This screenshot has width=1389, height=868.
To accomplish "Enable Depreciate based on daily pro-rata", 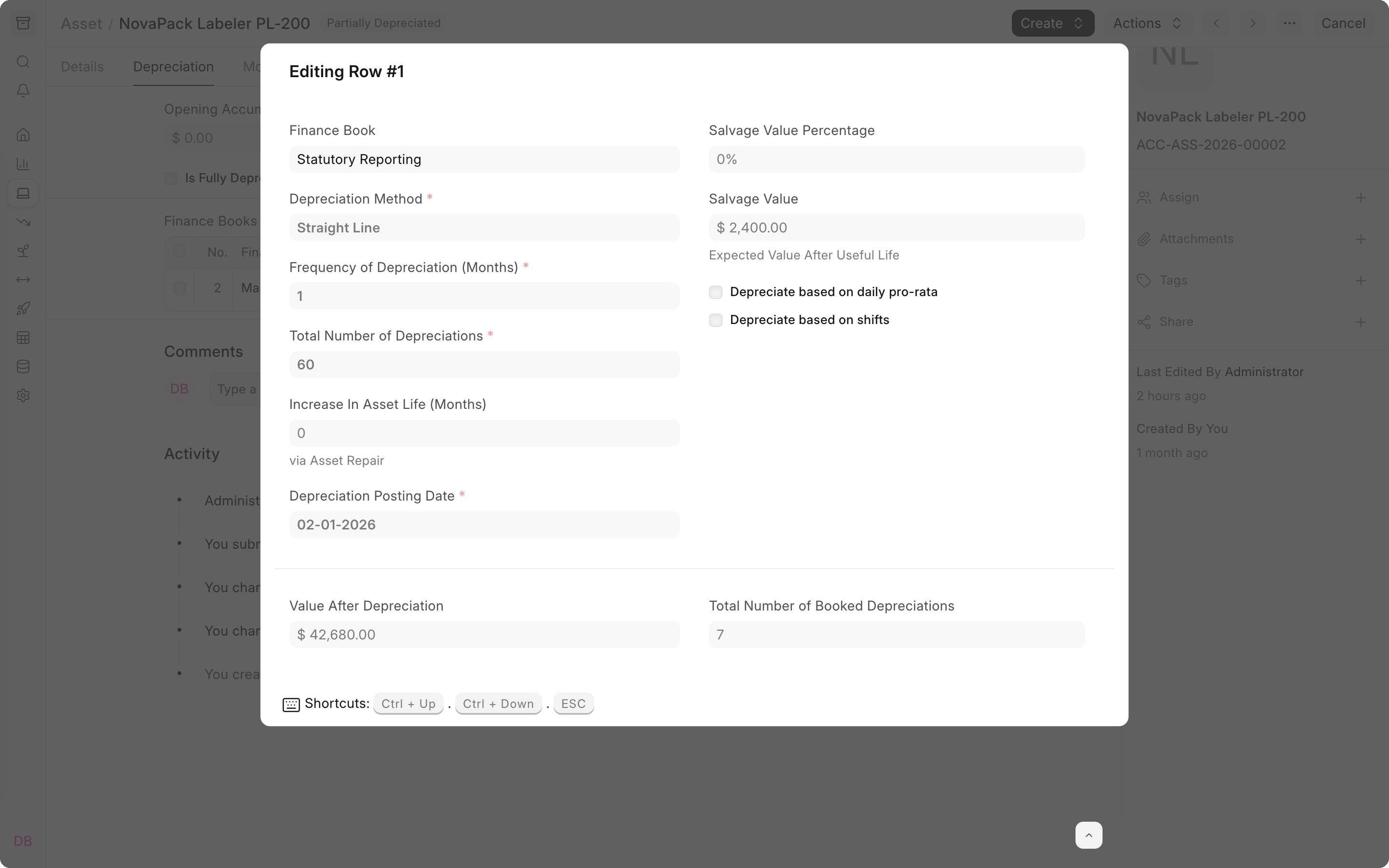I will (715, 292).
